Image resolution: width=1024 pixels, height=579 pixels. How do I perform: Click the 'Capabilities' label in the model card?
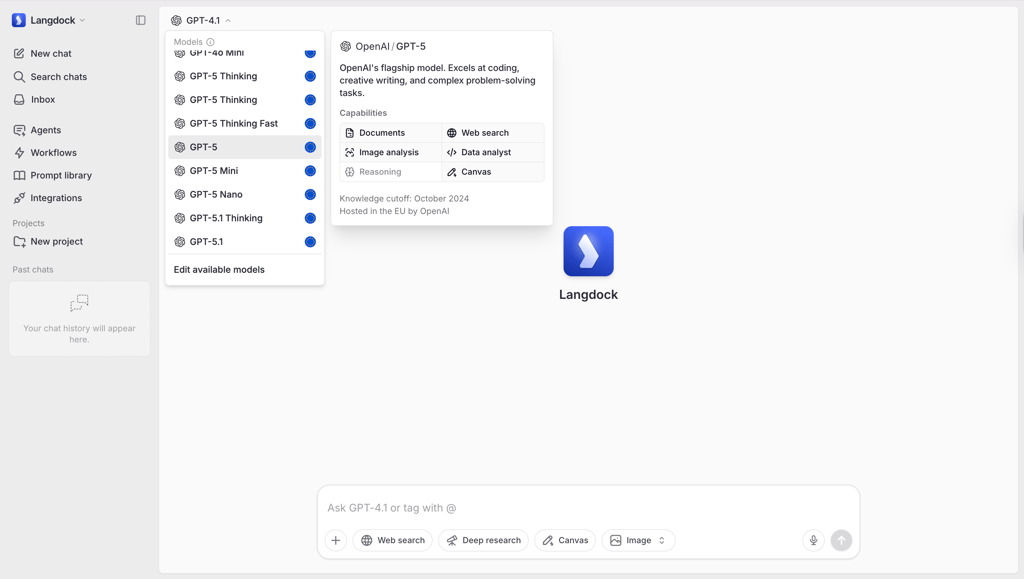click(363, 113)
